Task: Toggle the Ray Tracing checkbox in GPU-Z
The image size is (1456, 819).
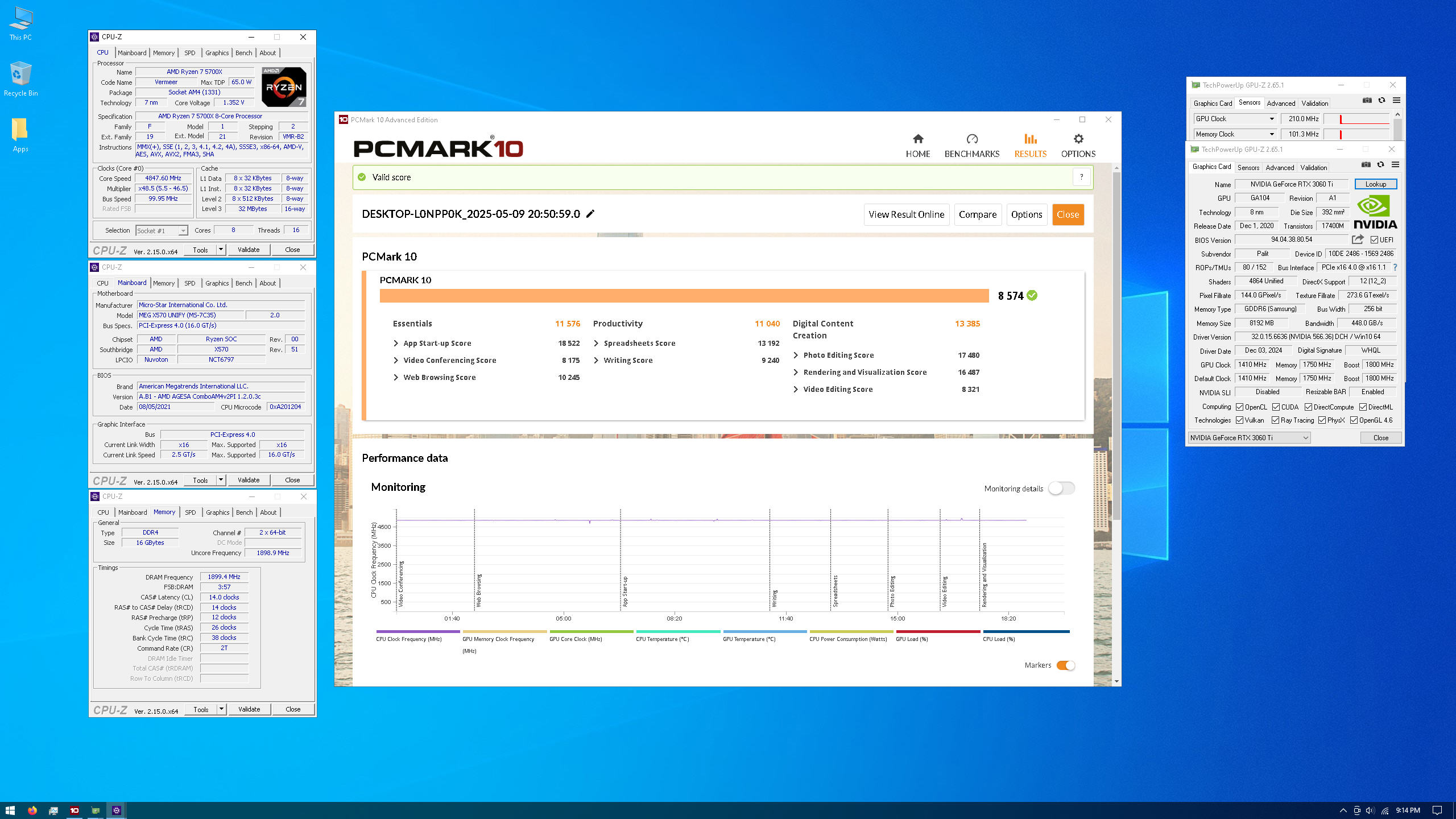Action: coord(1275,420)
